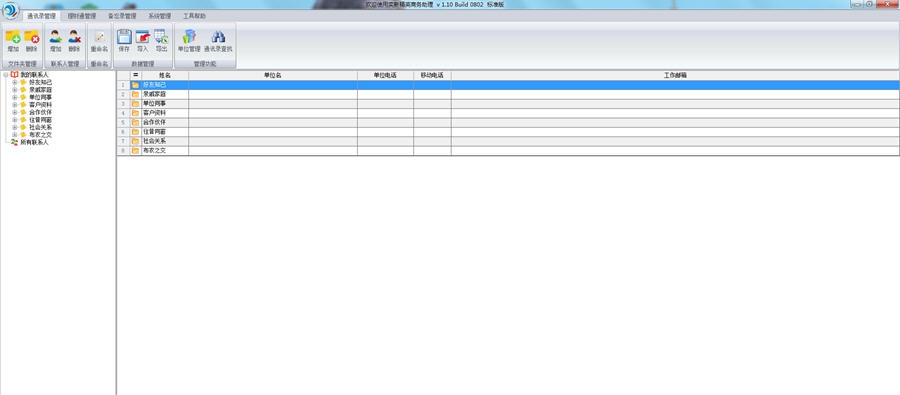Expand the 合作伙伴 tree node

coord(15,112)
